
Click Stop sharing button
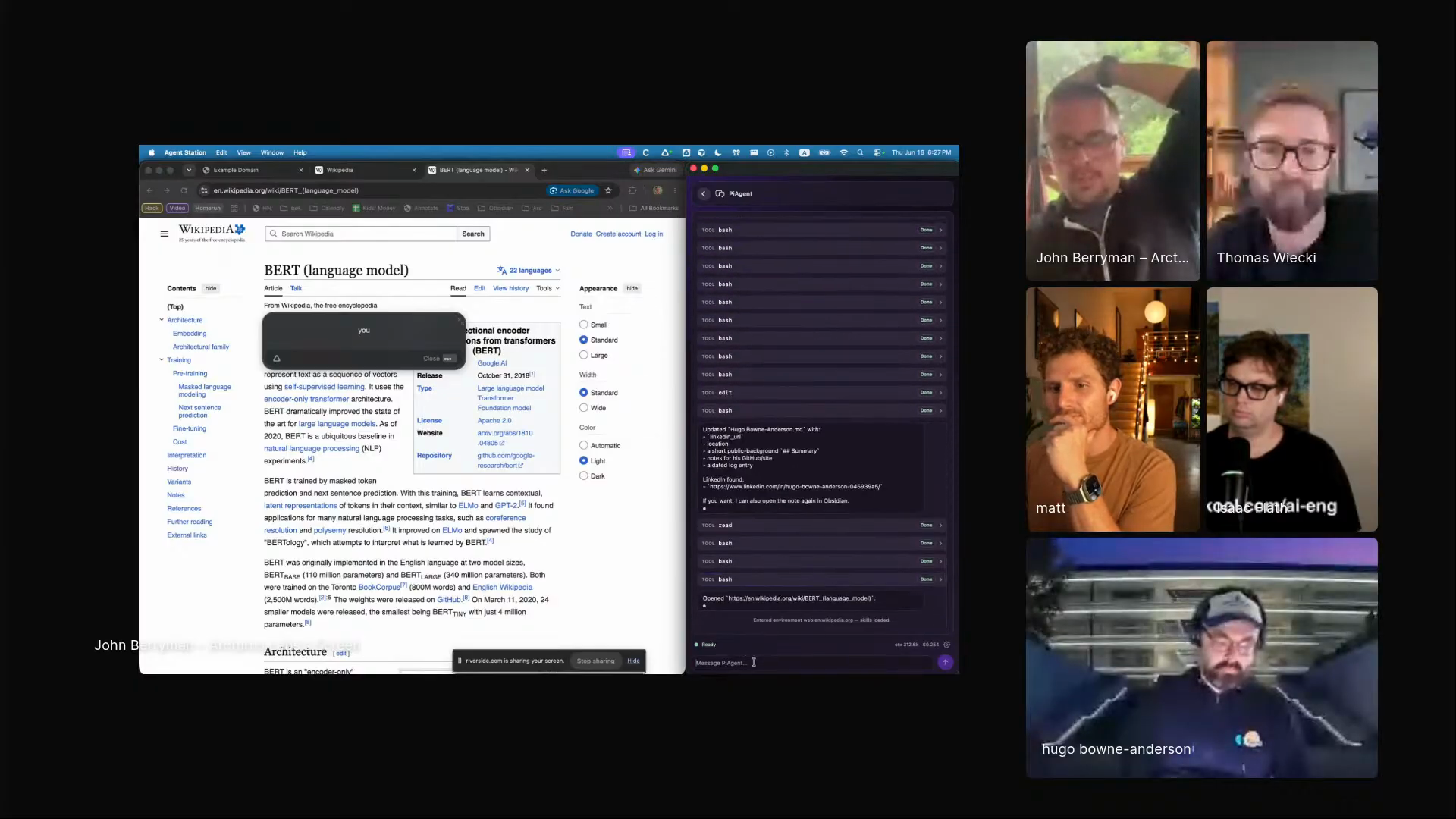tap(595, 661)
